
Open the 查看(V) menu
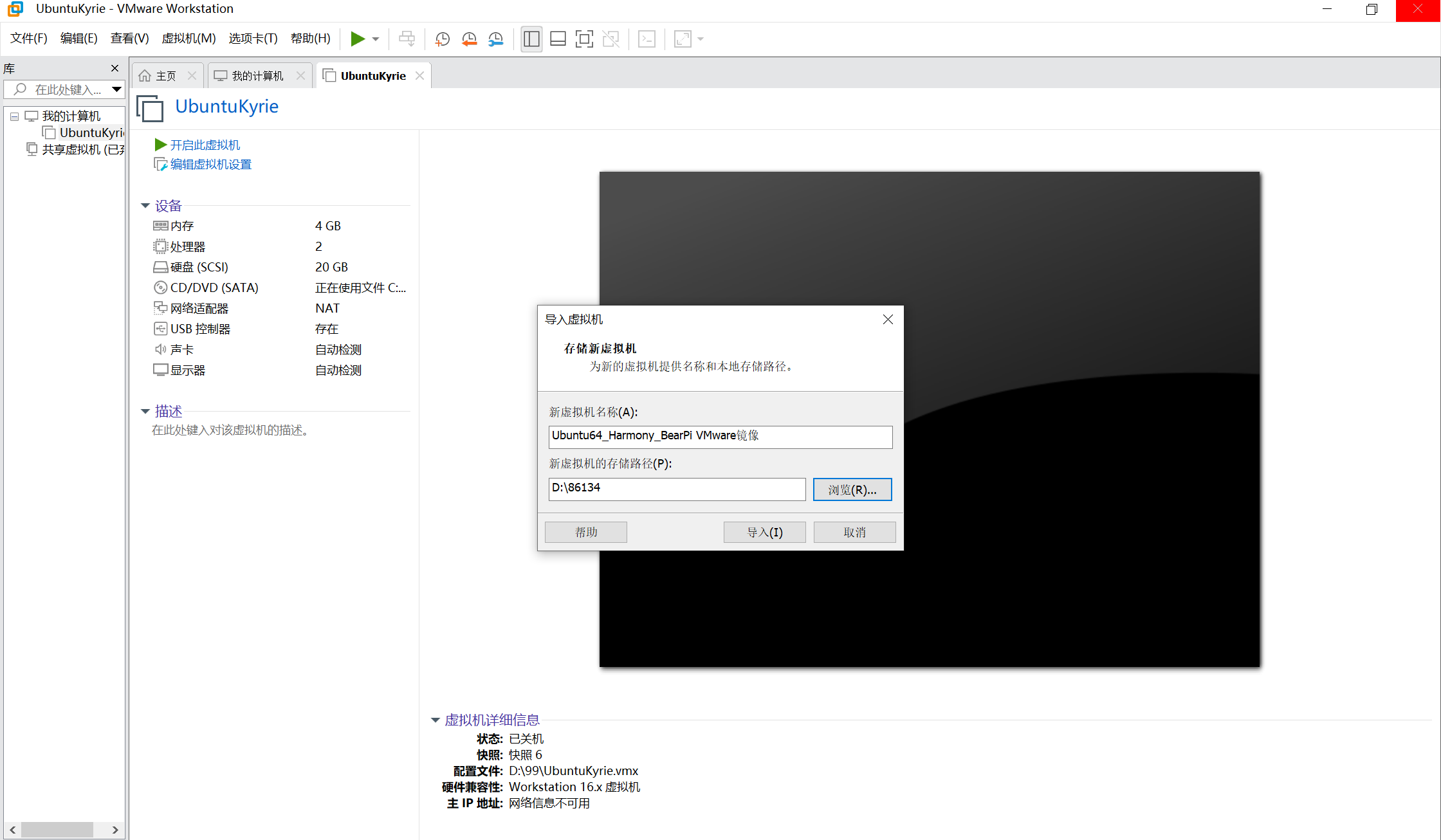pos(129,39)
